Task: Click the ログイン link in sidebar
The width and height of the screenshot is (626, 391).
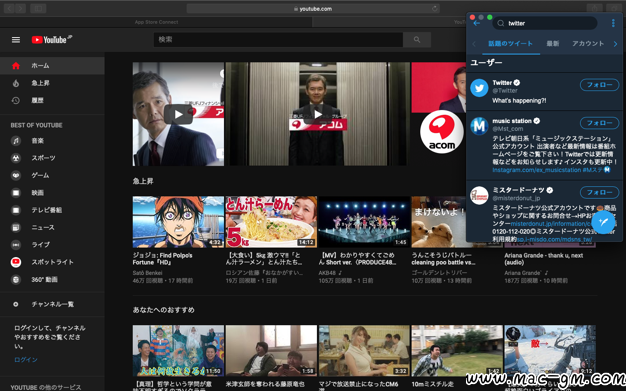Action: click(x=26, y=360)
